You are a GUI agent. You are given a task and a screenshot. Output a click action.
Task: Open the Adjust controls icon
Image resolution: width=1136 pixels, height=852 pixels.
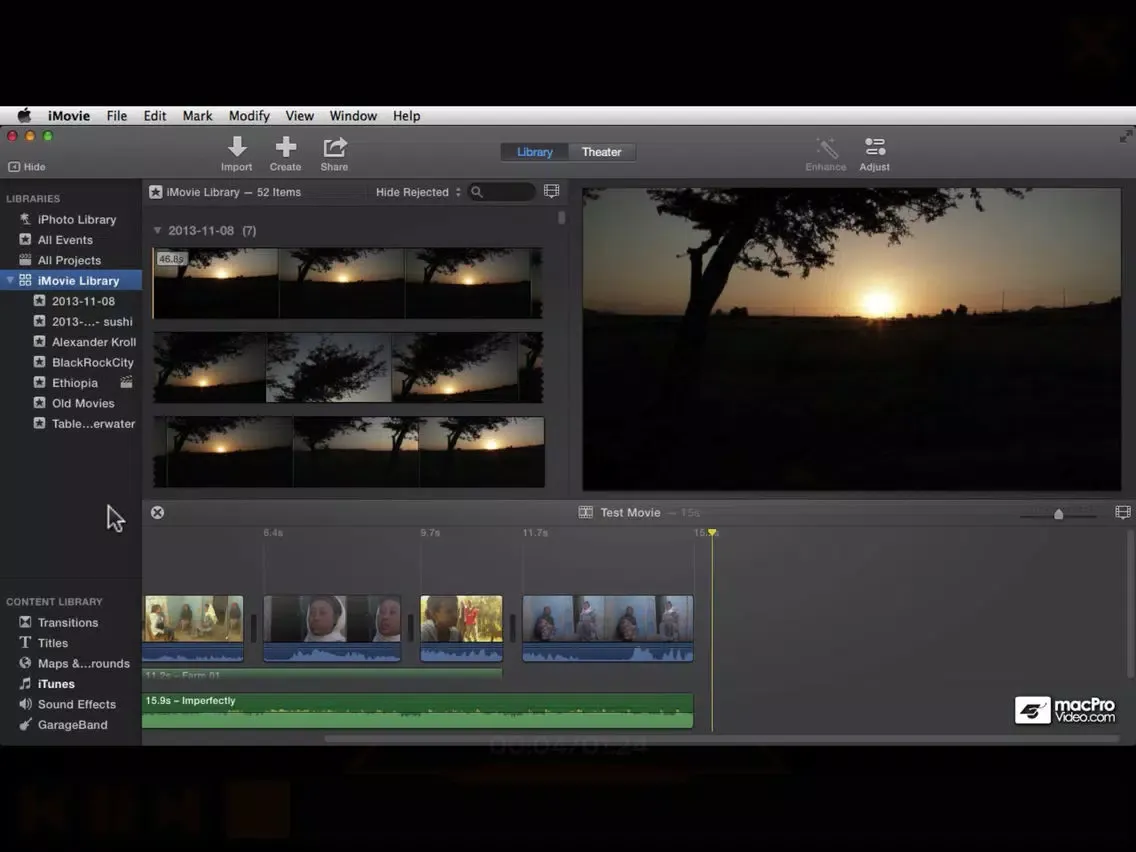(x=874, y=147)
